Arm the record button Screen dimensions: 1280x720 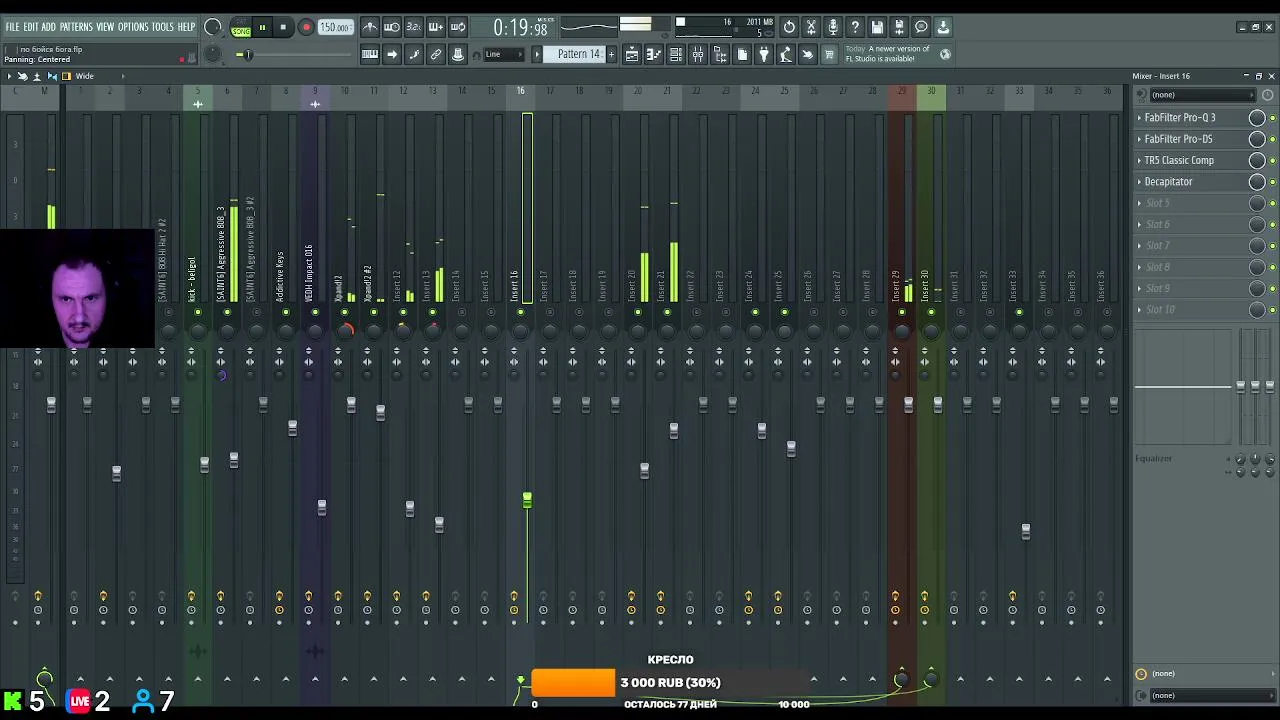click(306, 28)
